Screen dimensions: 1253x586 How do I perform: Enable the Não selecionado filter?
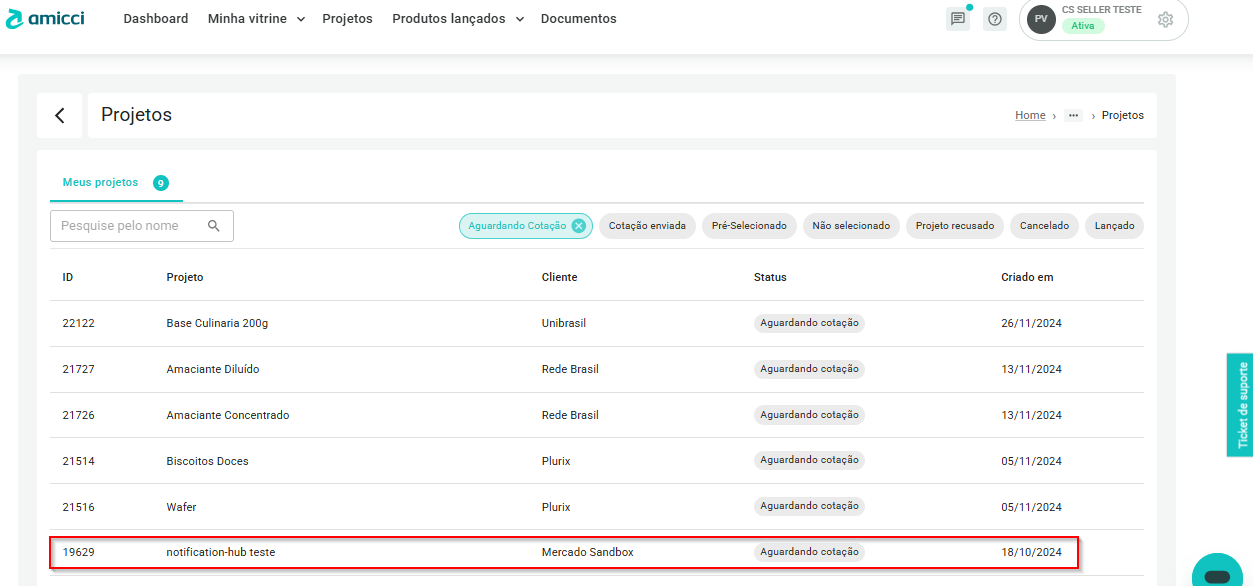851,226
